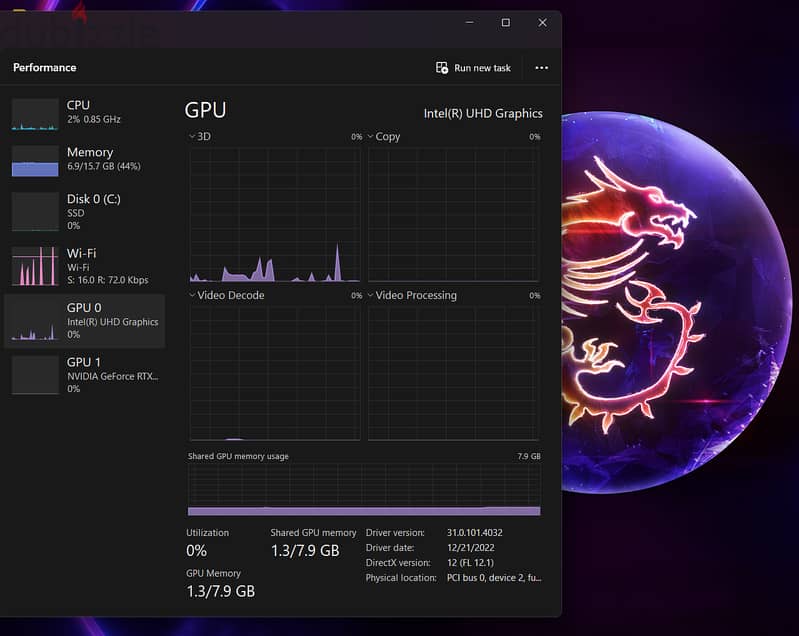The width and height of the screenshot is (799, 636).
Task: Click the Shared GPU memory usage graph
Action: point(364,490)
